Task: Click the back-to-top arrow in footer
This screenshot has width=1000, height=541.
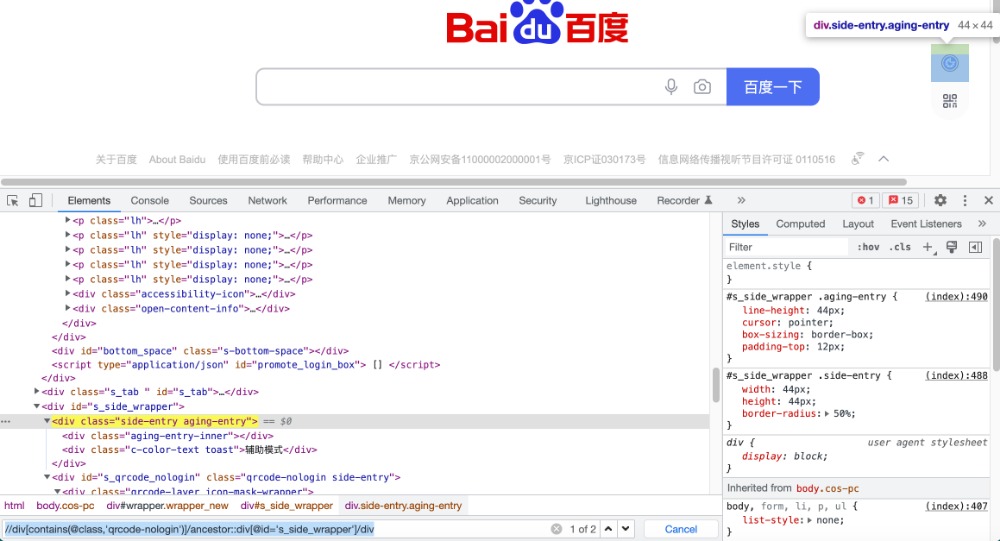Action: (x=883, y=159)
